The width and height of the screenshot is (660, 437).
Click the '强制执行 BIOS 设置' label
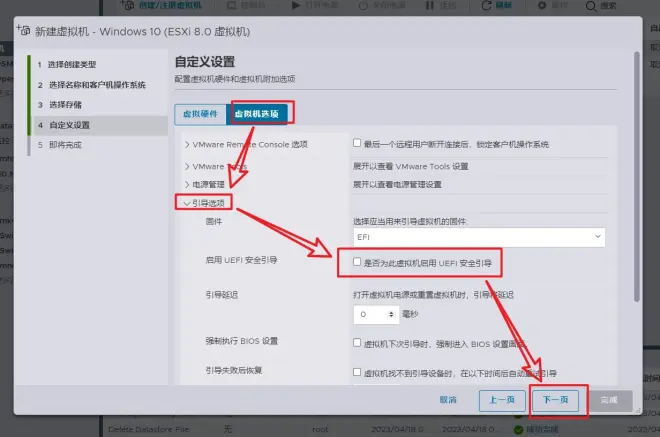pos(242,341)
